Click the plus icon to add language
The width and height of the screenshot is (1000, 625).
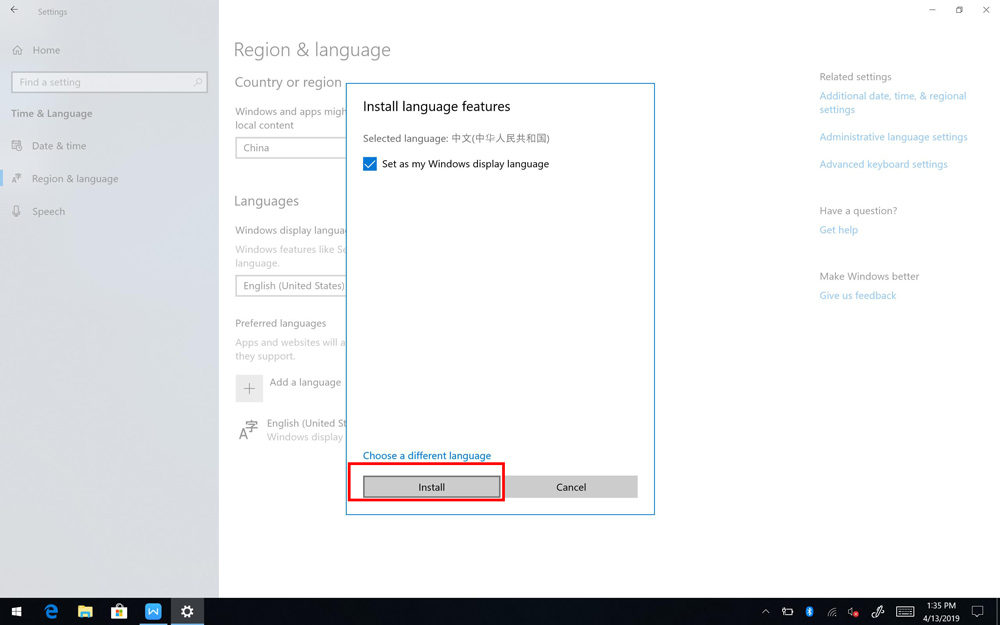[249, 388]
